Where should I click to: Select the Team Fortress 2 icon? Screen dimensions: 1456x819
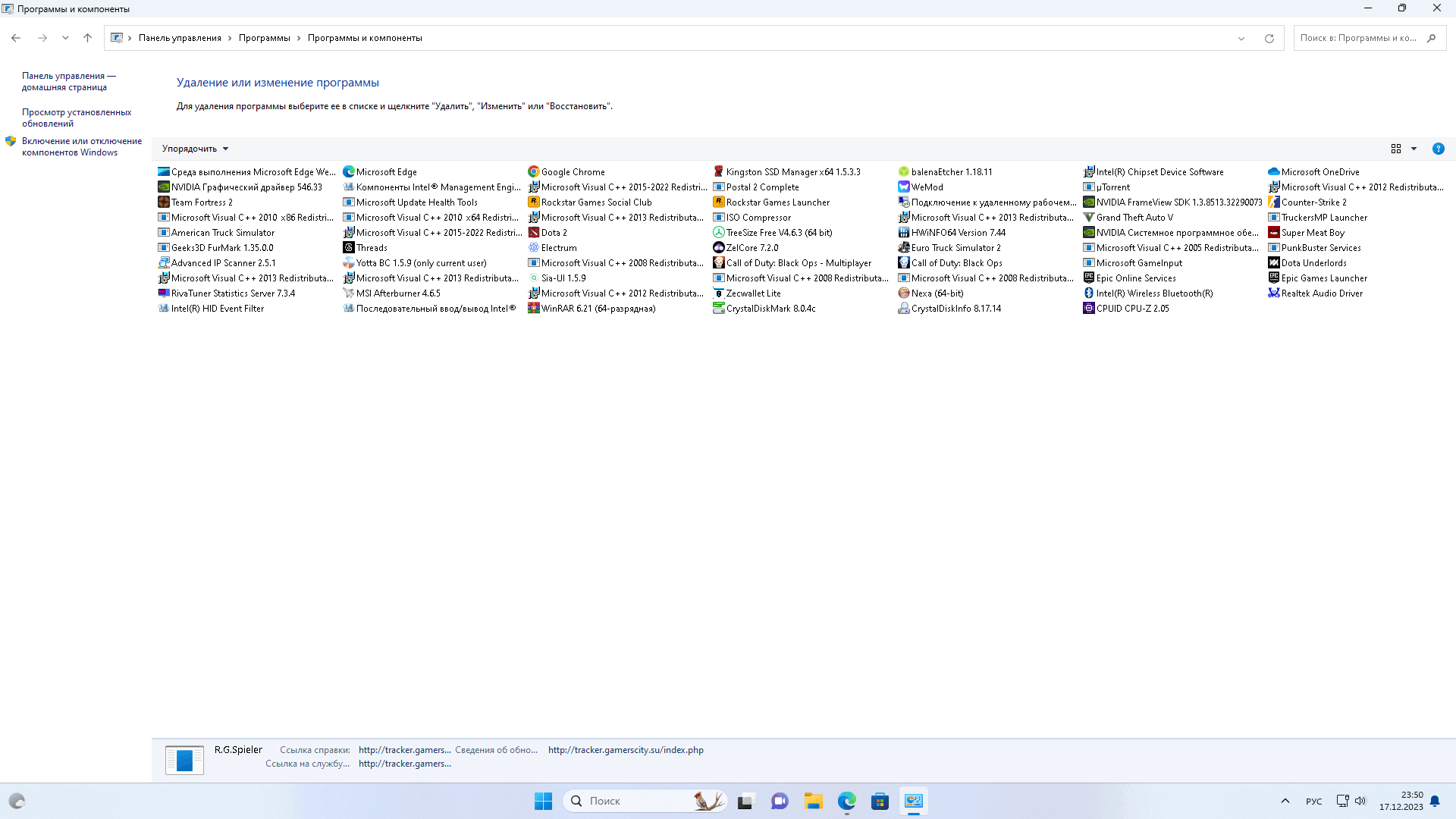click(164, 202)
